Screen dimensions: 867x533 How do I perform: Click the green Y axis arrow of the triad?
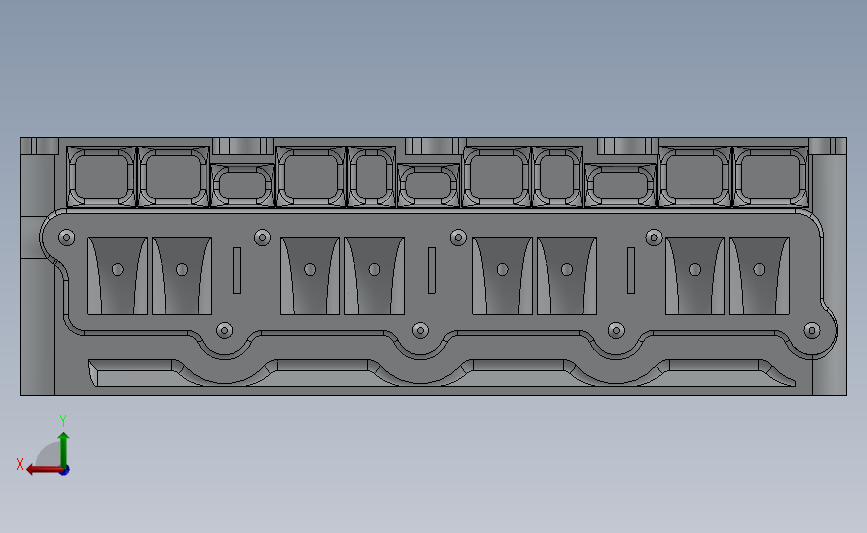pyautogui.click(x=64, y=450)
